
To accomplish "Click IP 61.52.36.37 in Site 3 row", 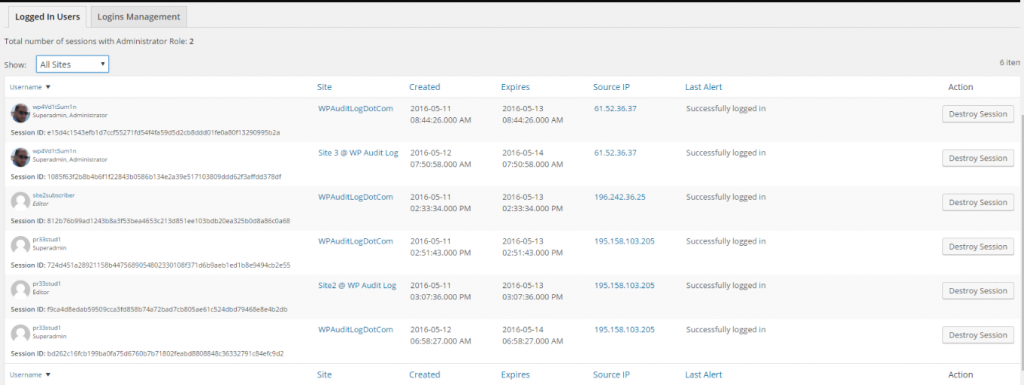I will click(615, 153).
